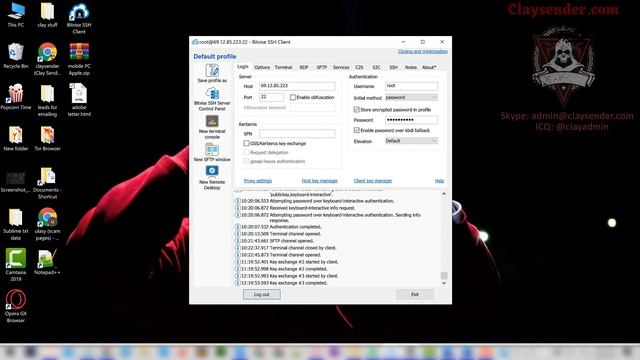Select 'SFTP channel opened' log entry
Screen dimensions: 640x360
(274, 241)
